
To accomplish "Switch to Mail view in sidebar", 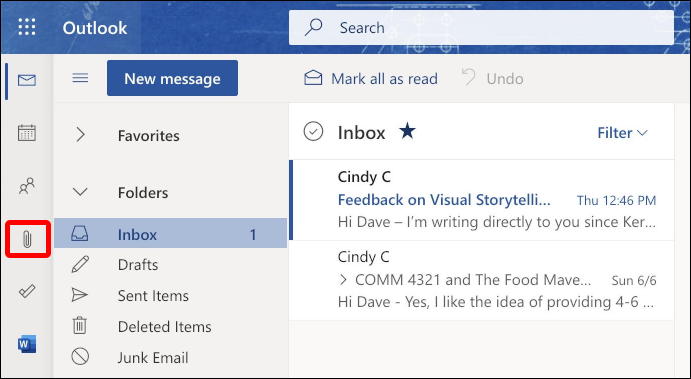I will [27, 81].
